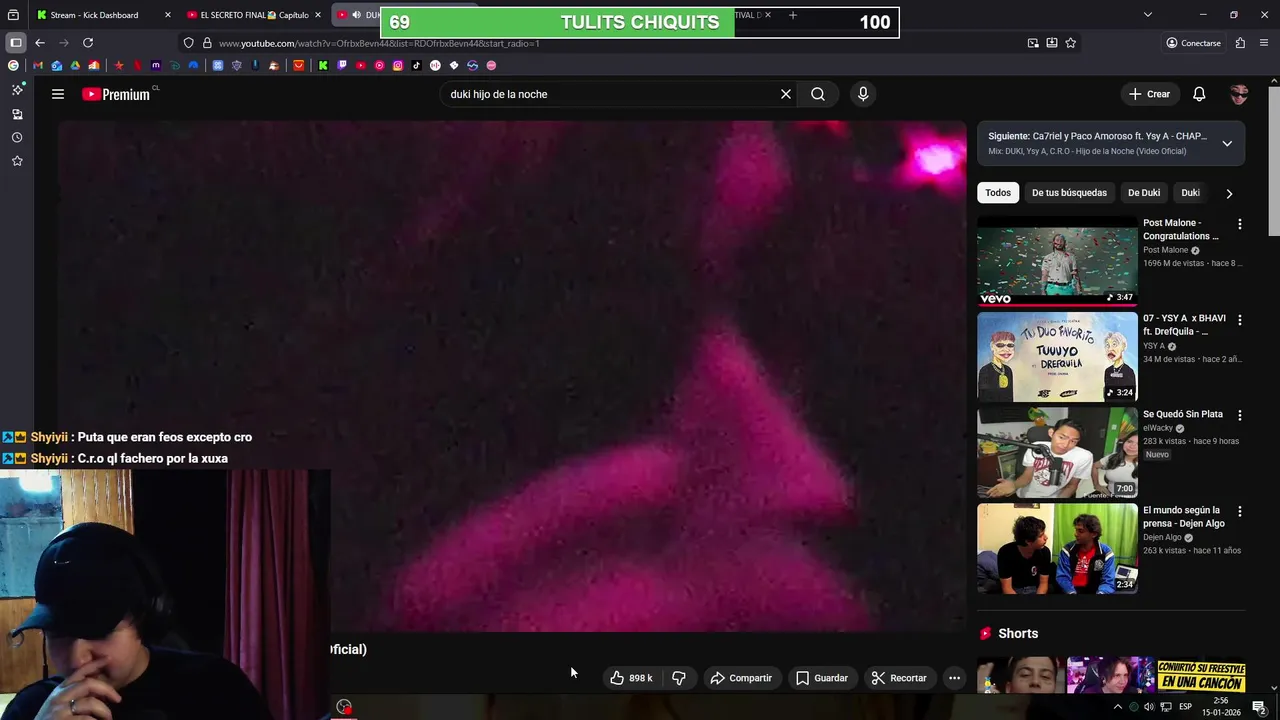This screenshot has width=1280, height=720.
Task: Open the elWacky channel name
Action: [x=1158, y=428]
